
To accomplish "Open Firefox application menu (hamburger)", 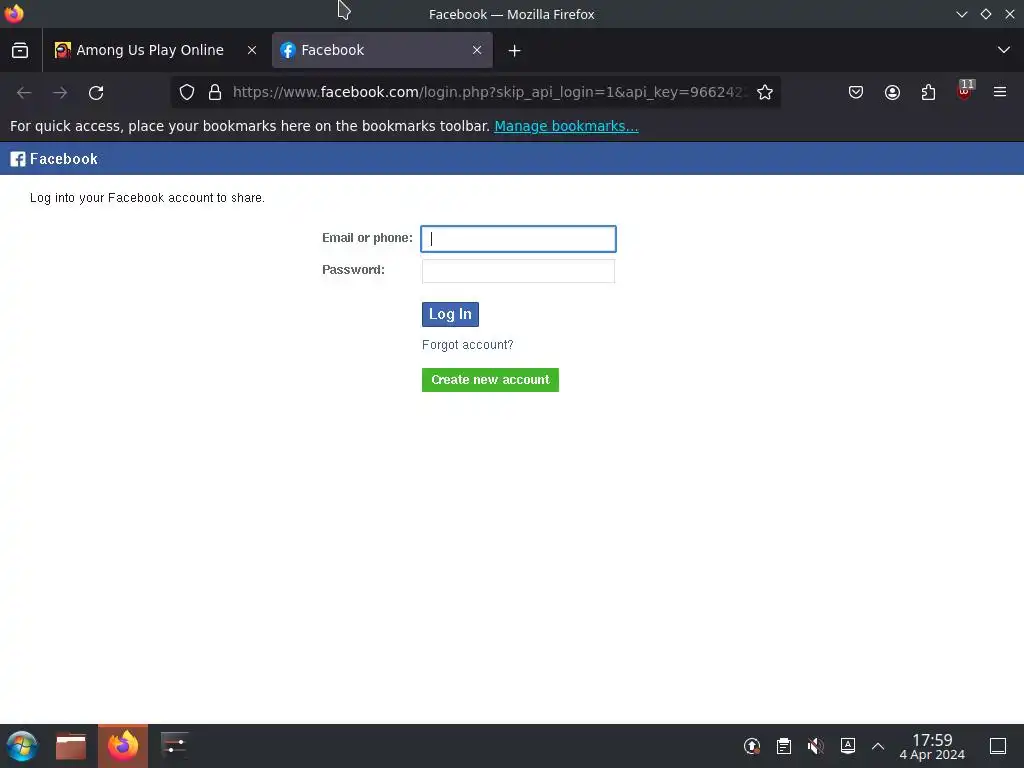I will (x=1000, y=92).
